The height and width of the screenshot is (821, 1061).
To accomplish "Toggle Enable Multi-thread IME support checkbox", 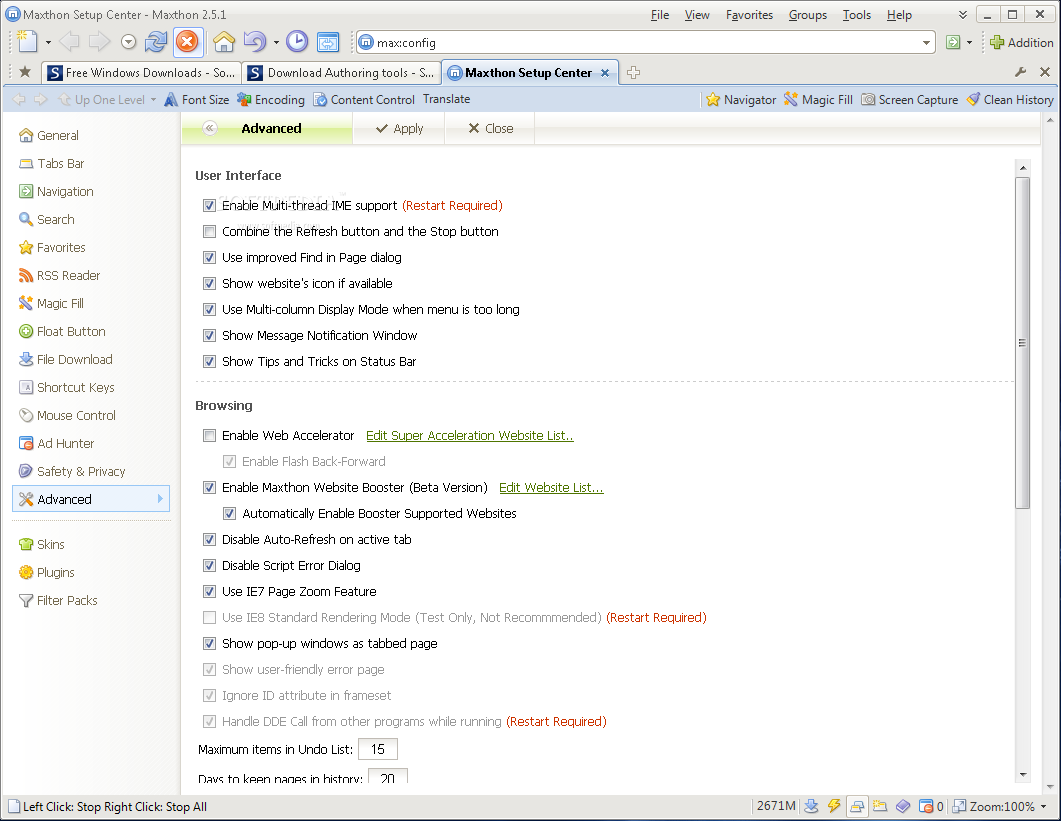I will pos(210,206).
